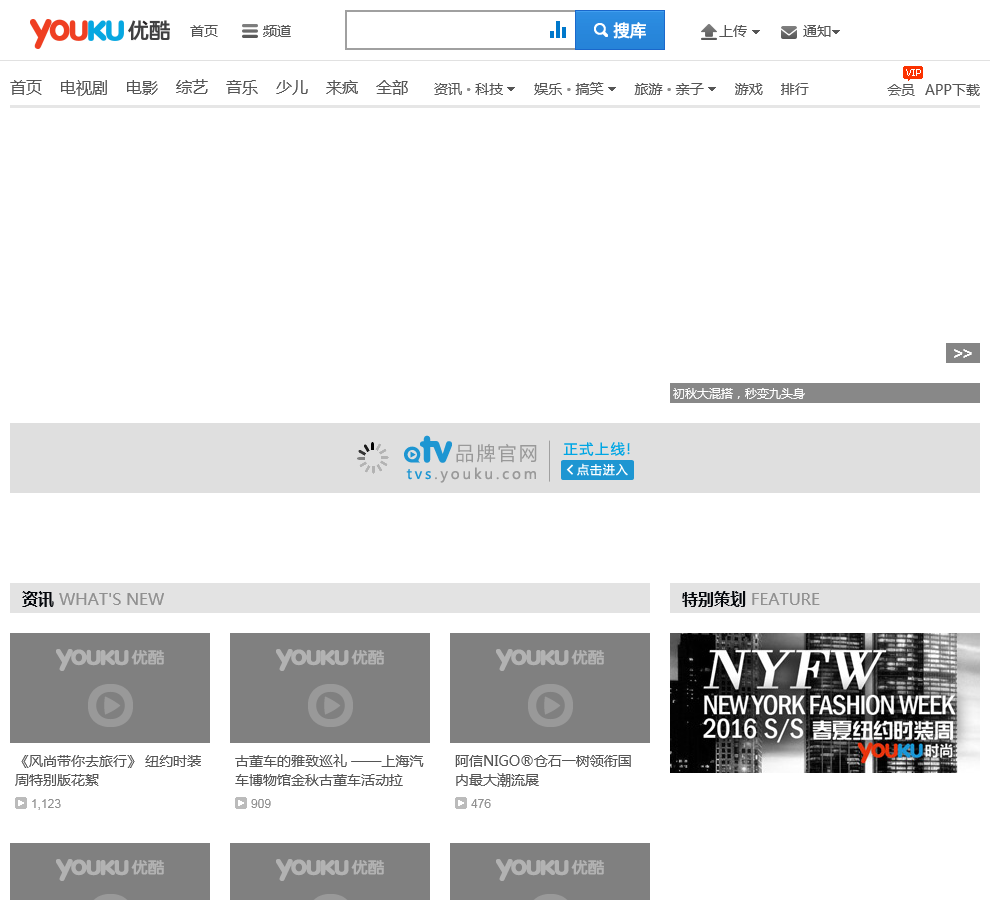Click the >> next slide button
This screenshot has width=990, height=900.
(x=962, y=353)
